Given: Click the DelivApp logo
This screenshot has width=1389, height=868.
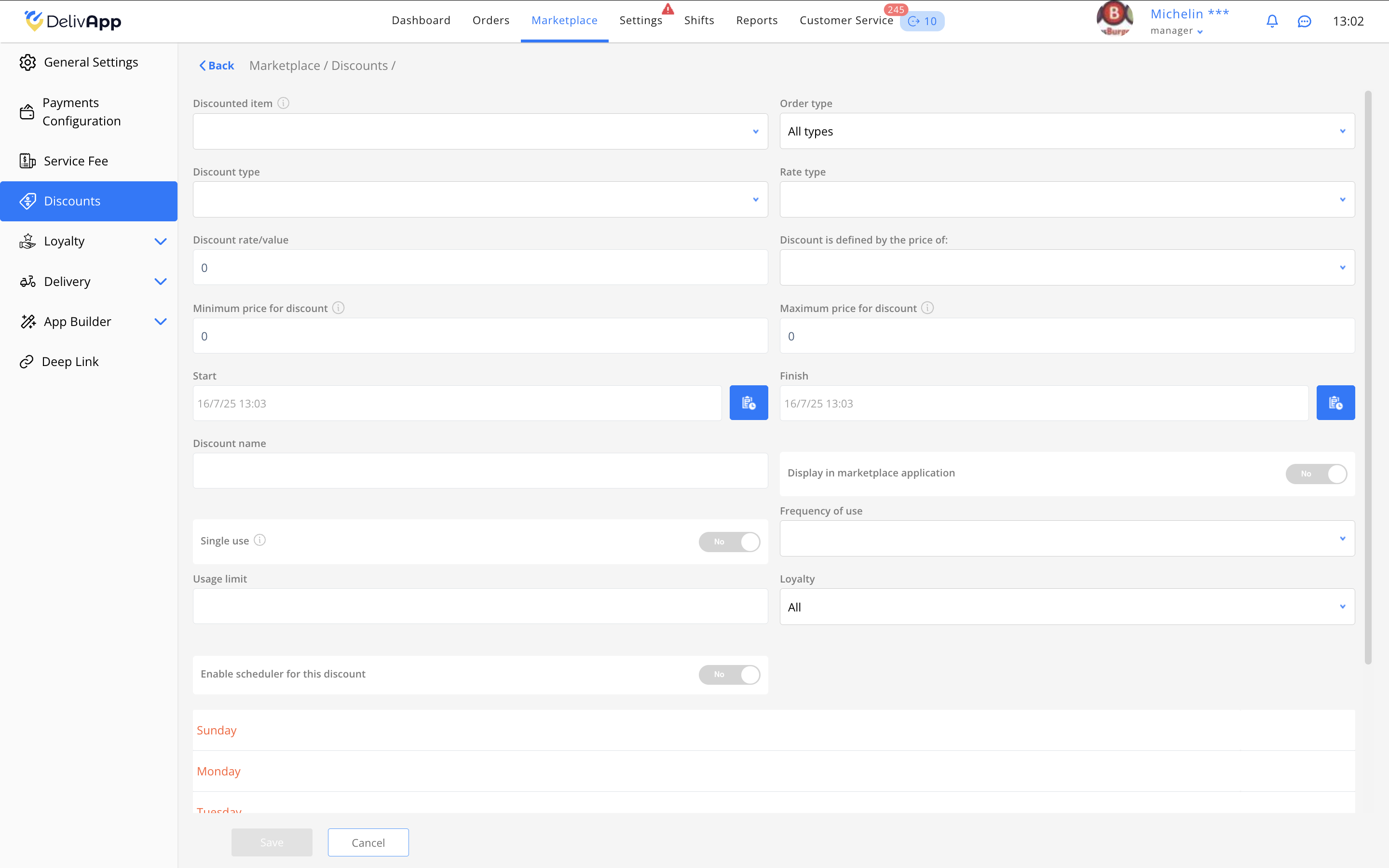Looking at the screenshot, I should 73,21.
